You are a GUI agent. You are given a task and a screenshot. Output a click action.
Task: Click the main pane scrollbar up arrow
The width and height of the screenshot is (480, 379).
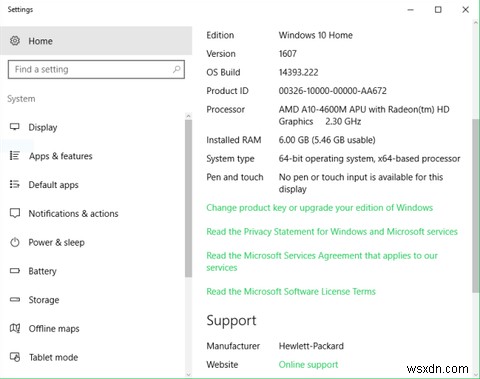pyautogui.click(x=475, y=23)
